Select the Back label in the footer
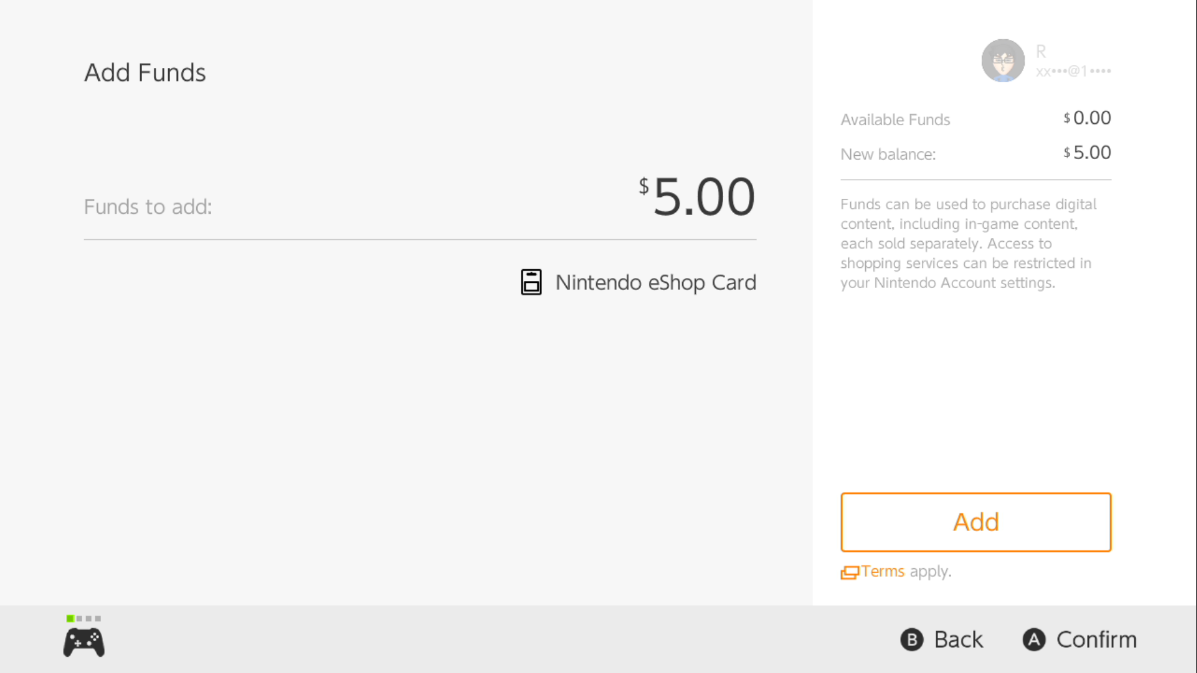 (958, 640)
